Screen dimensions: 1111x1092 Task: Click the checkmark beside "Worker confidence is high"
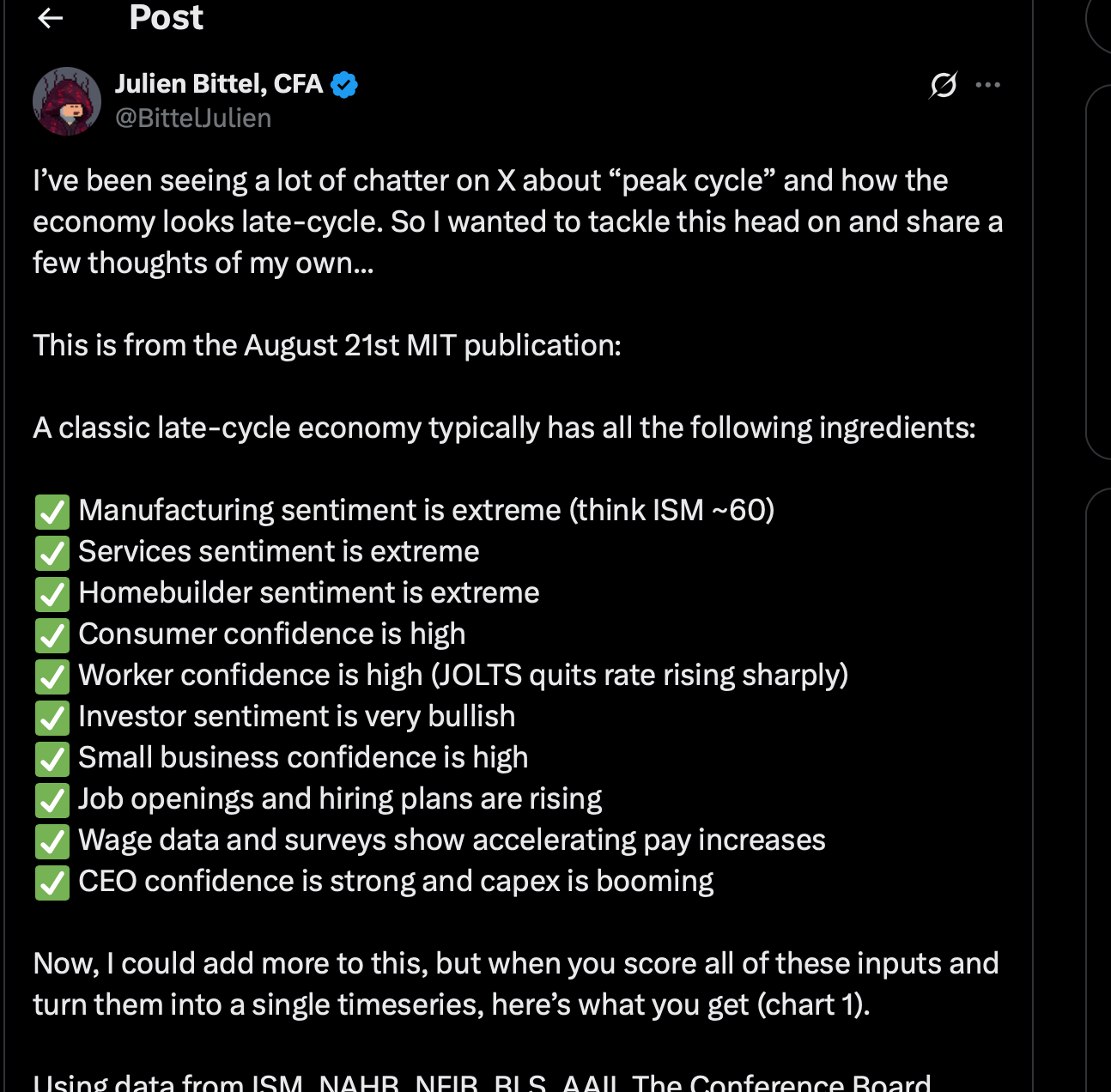point(52,676)
